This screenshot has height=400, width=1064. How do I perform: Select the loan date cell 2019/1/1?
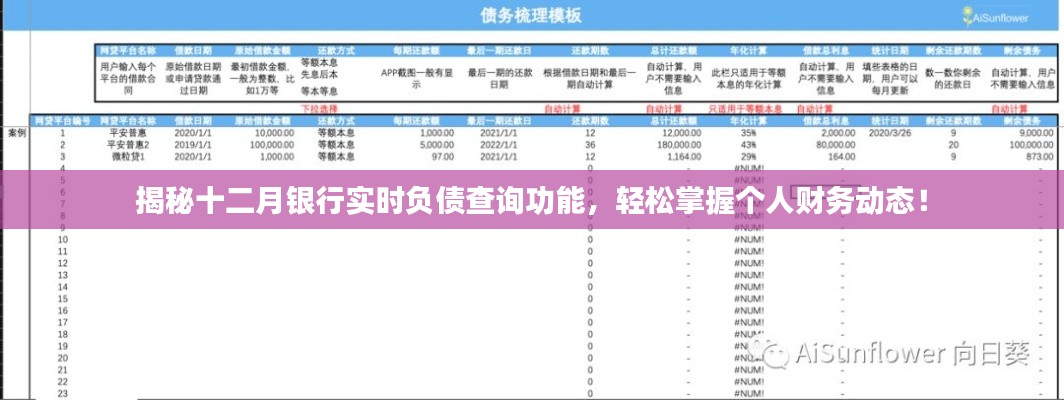tap(193, 145)
